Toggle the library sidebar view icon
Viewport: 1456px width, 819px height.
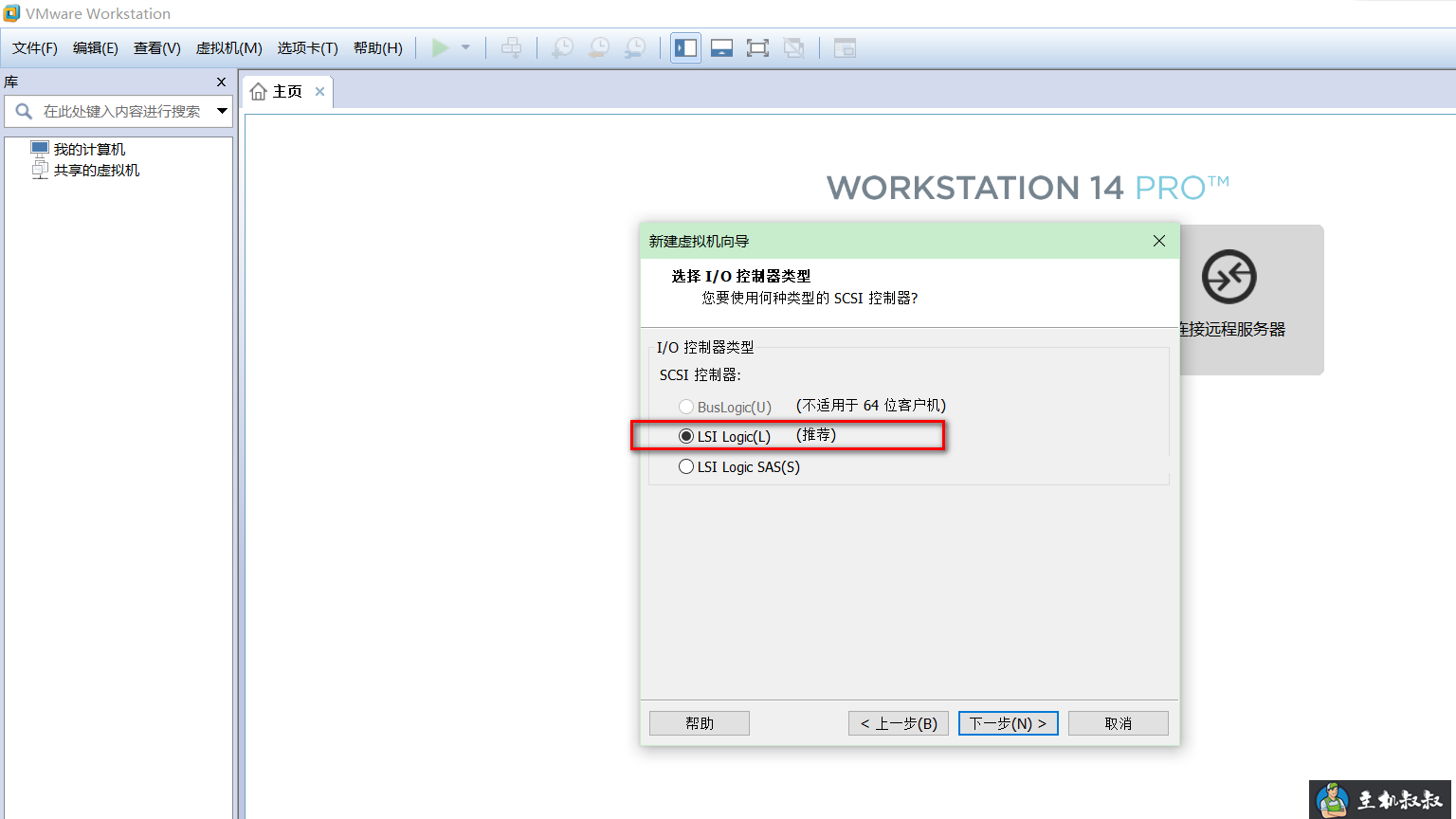pos(686,47)
